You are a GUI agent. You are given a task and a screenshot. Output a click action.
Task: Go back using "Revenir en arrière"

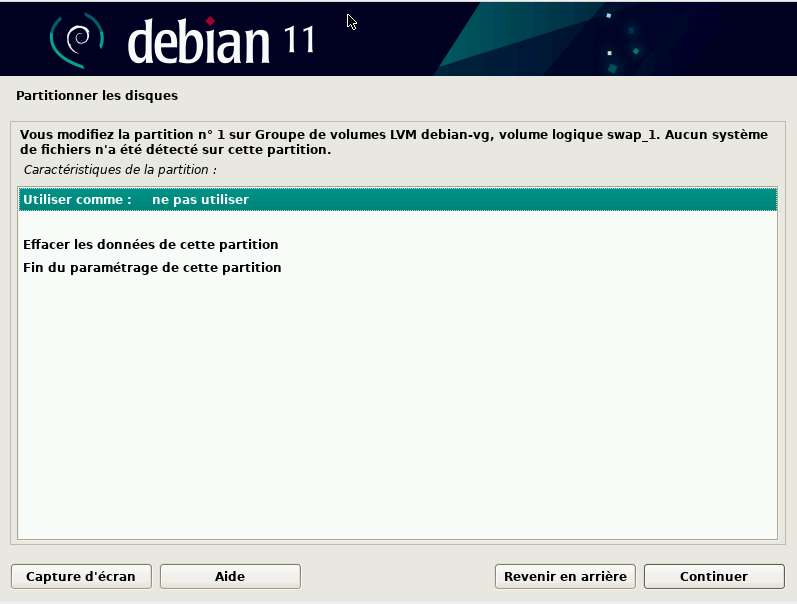pos(565,576)
